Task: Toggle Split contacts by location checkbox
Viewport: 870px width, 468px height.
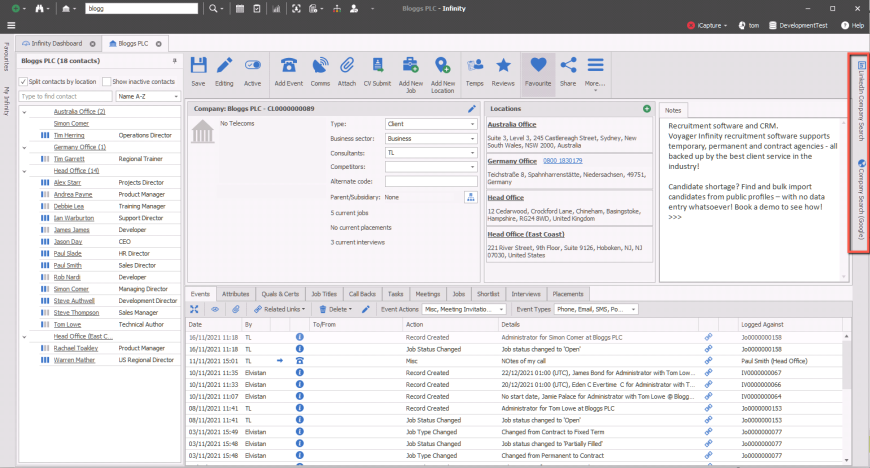Action: click(24, 81)
